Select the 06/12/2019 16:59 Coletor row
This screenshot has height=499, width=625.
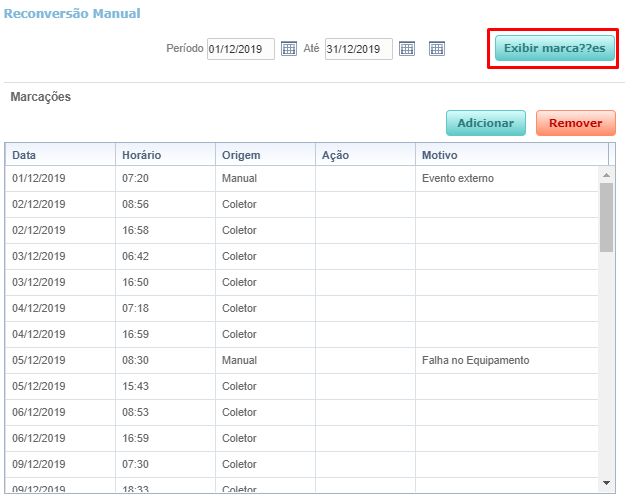click(300, 438)
